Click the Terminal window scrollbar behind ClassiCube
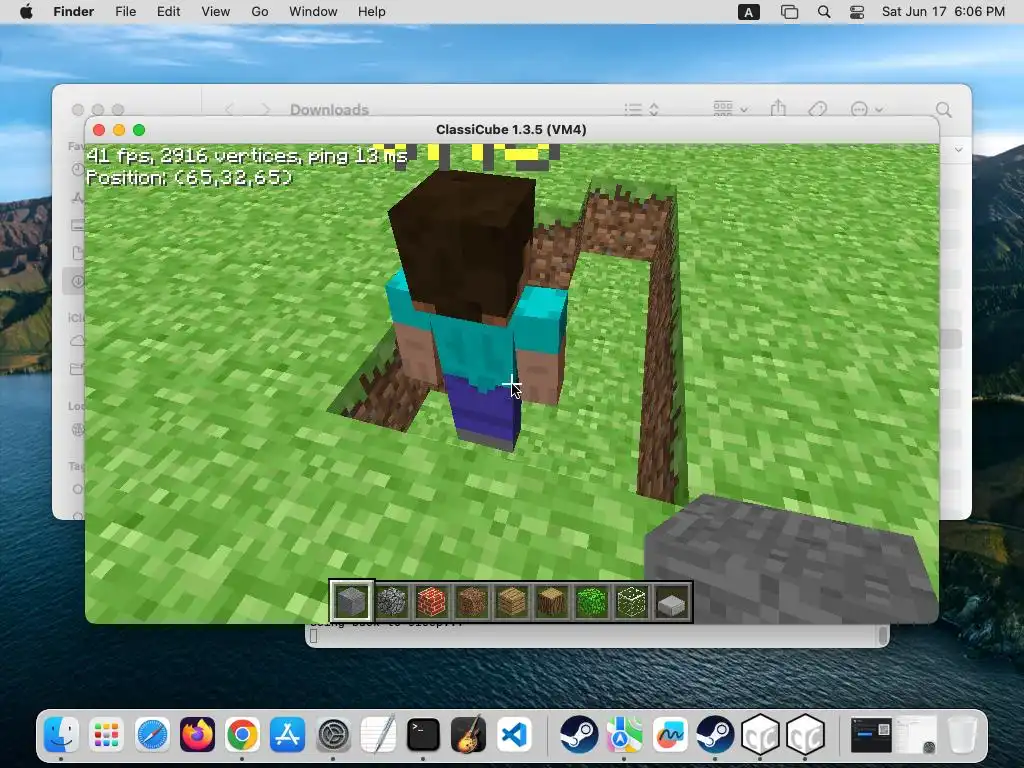Screen dimensions: 1024x768 [x=883, y=635]
